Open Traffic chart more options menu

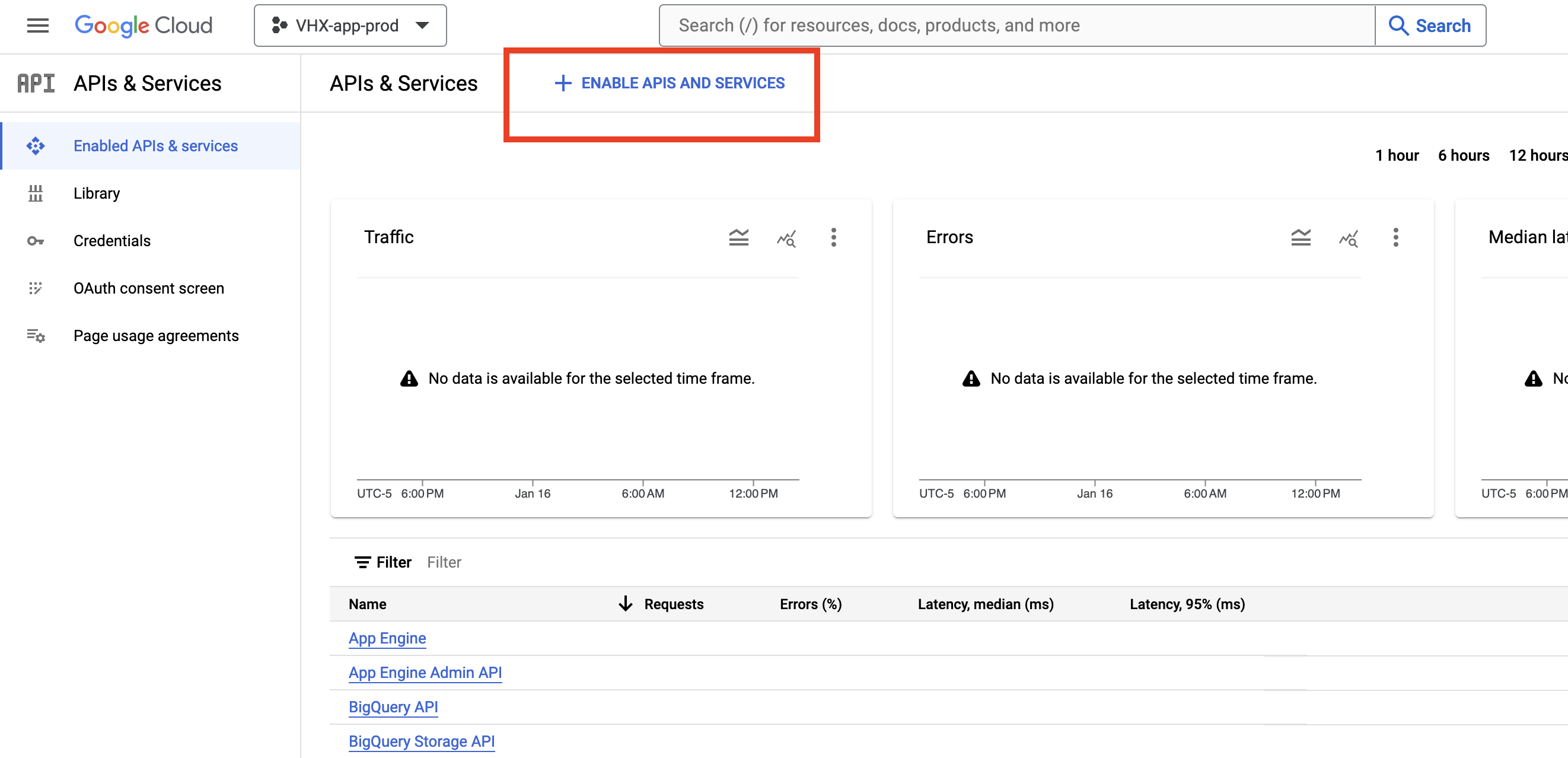(833, 237)
